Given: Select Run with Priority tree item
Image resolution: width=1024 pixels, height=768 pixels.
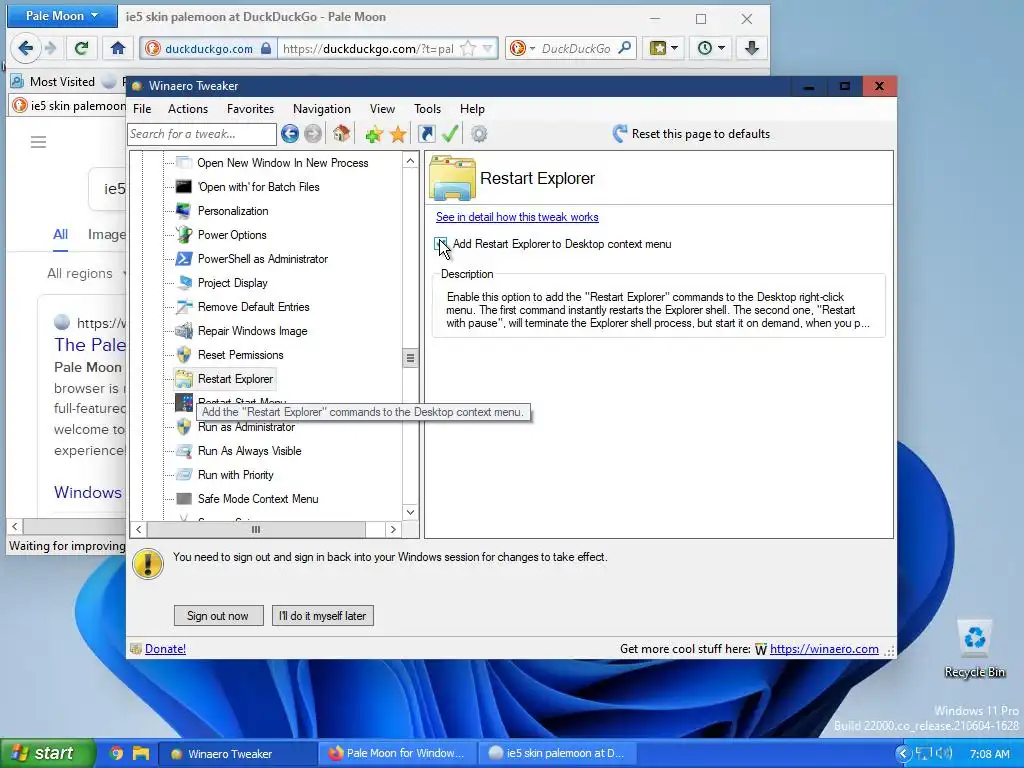Looking at the screenshot, I should (235, 475).
